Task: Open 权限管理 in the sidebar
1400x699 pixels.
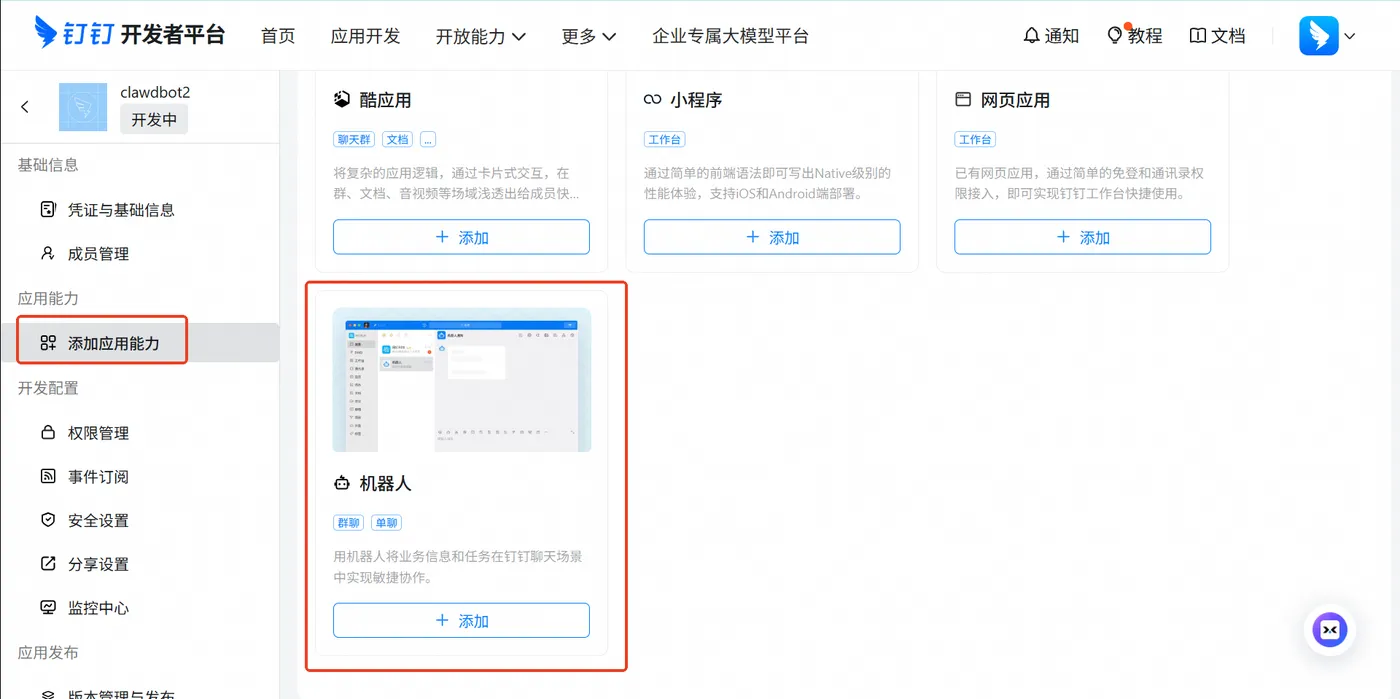Action: [140, 433]
